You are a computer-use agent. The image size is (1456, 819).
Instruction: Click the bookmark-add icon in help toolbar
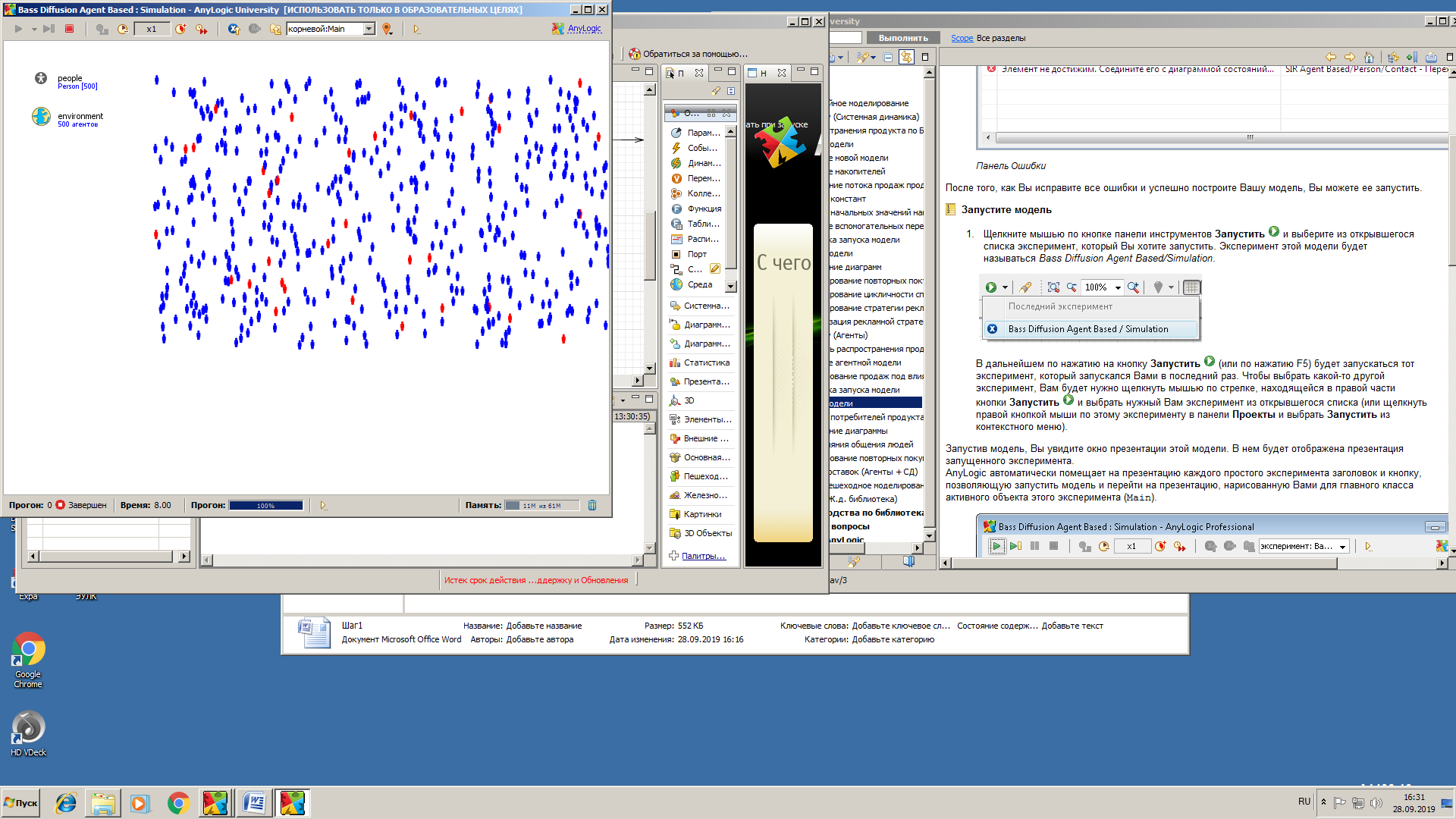[1411, 57]
